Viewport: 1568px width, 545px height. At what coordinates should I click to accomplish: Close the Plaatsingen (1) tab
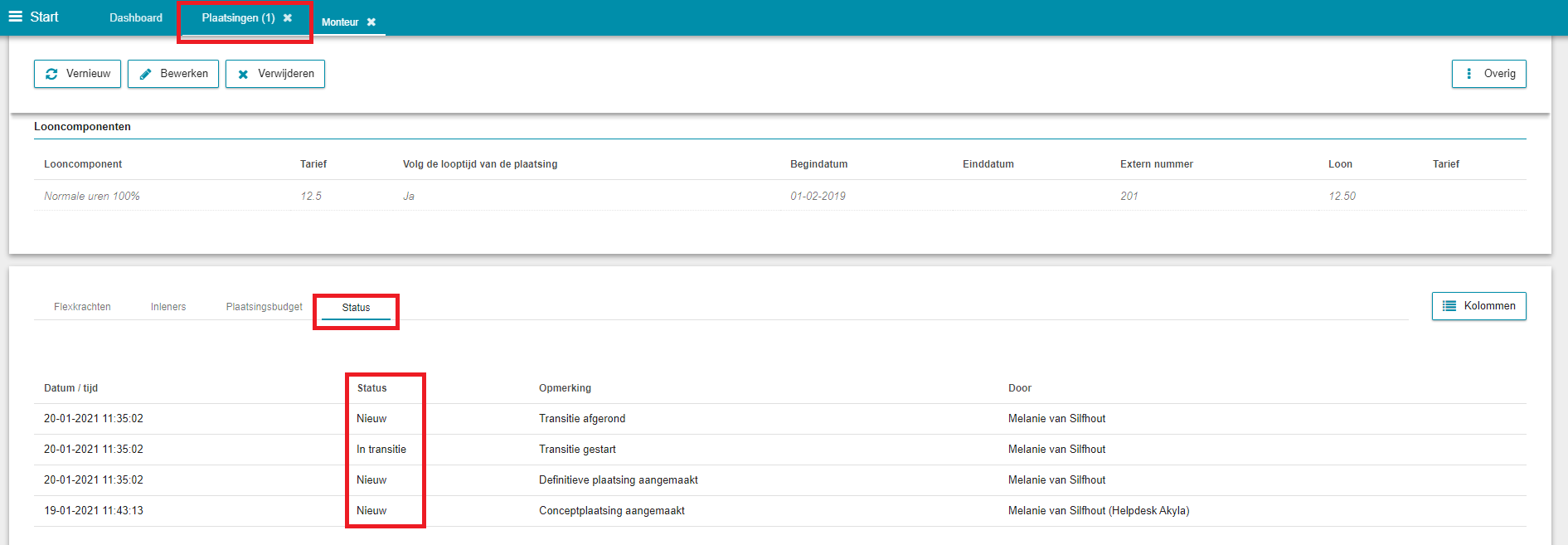coord(288,18)
